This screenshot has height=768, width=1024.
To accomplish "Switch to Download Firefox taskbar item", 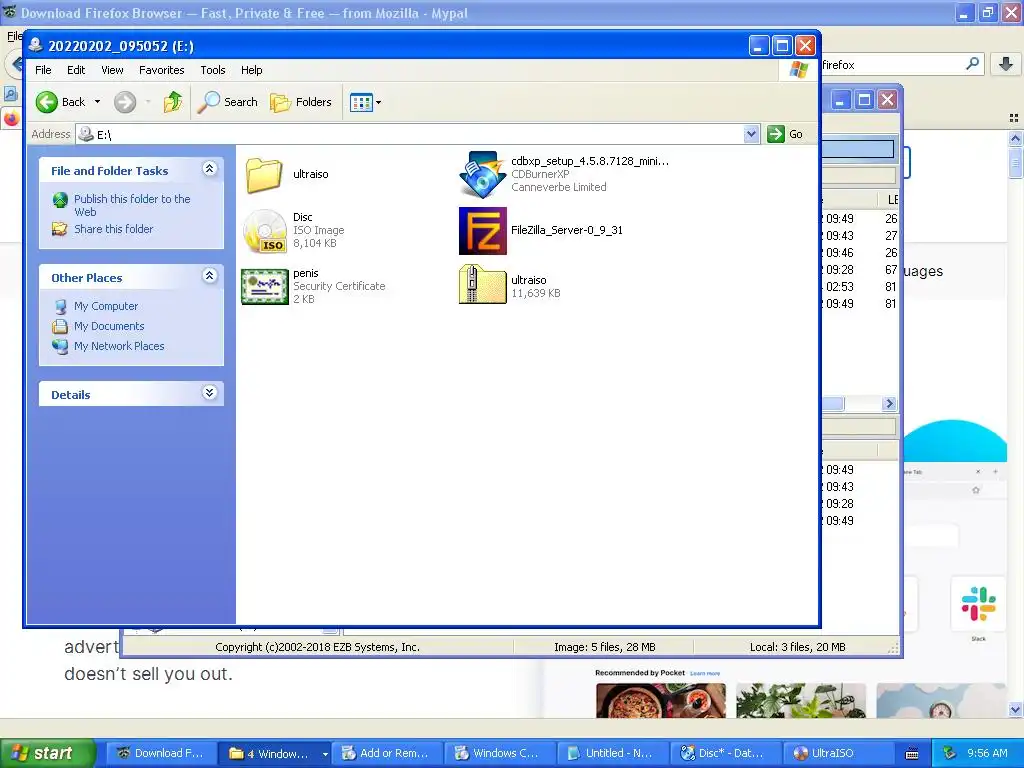I will [161, 753].
